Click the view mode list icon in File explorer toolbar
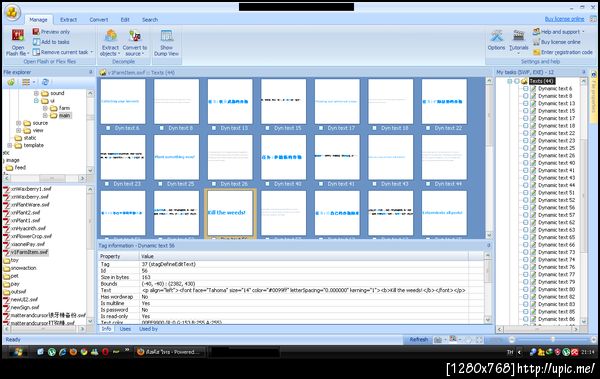Viewport: 600px width, 379px height. (26, 82)
